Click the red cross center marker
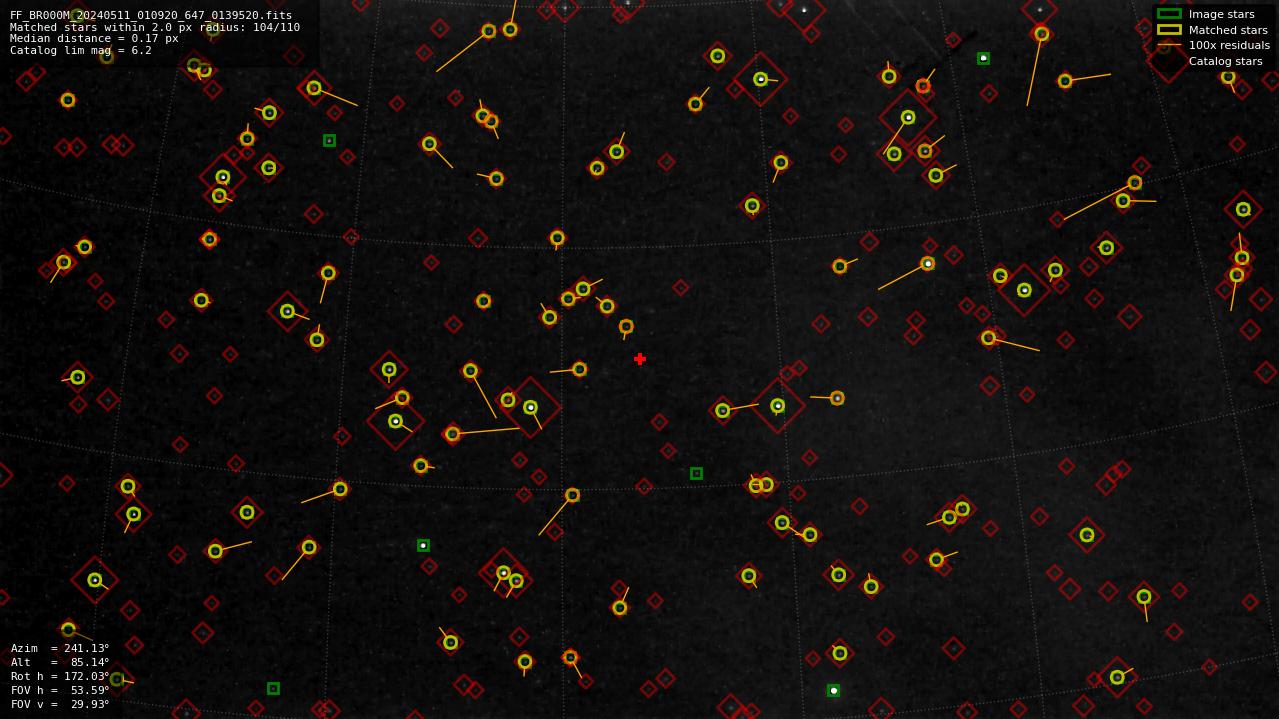The width and height of the screenshot is (1279, 719). point(640,359)
